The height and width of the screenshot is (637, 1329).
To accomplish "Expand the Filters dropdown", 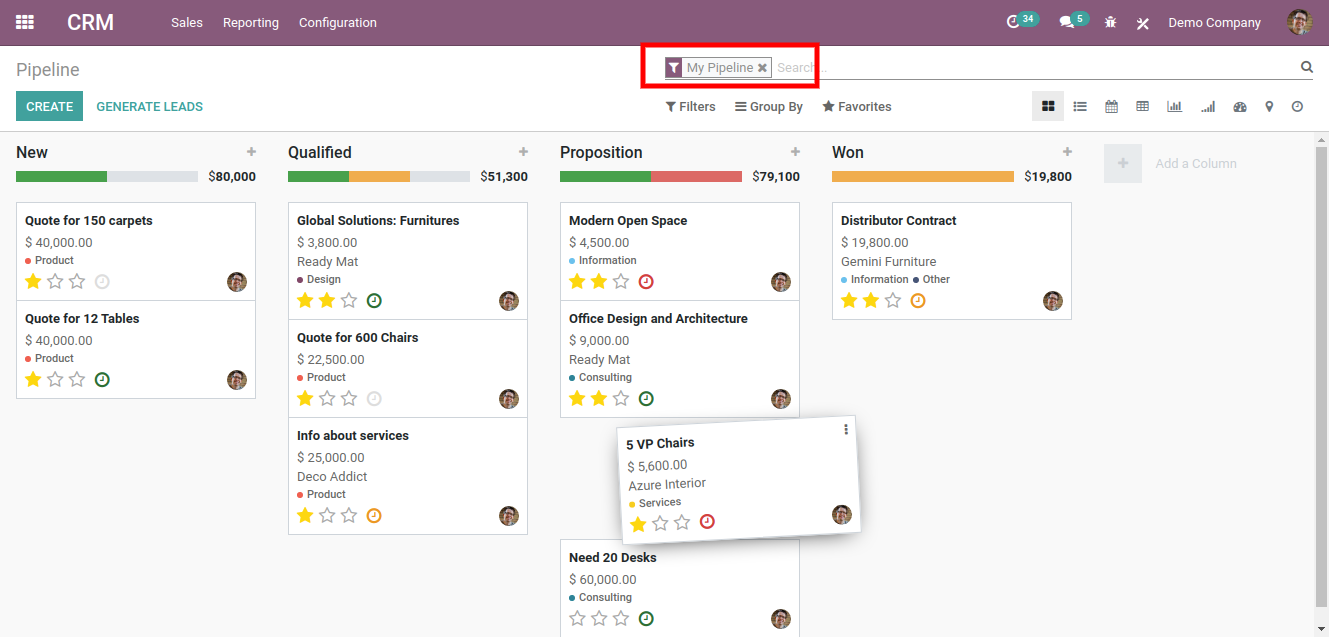I will click(690, 107).
